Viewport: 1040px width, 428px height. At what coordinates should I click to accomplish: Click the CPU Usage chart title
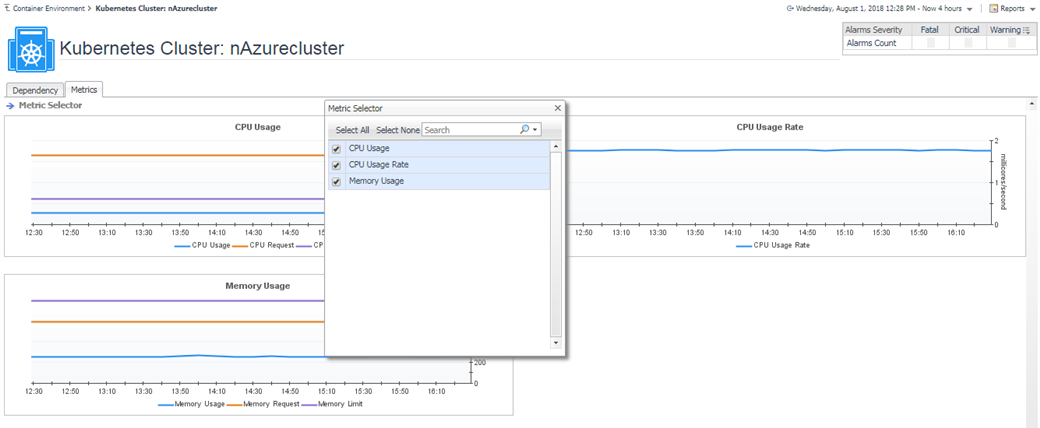click(x=257, y=127)
